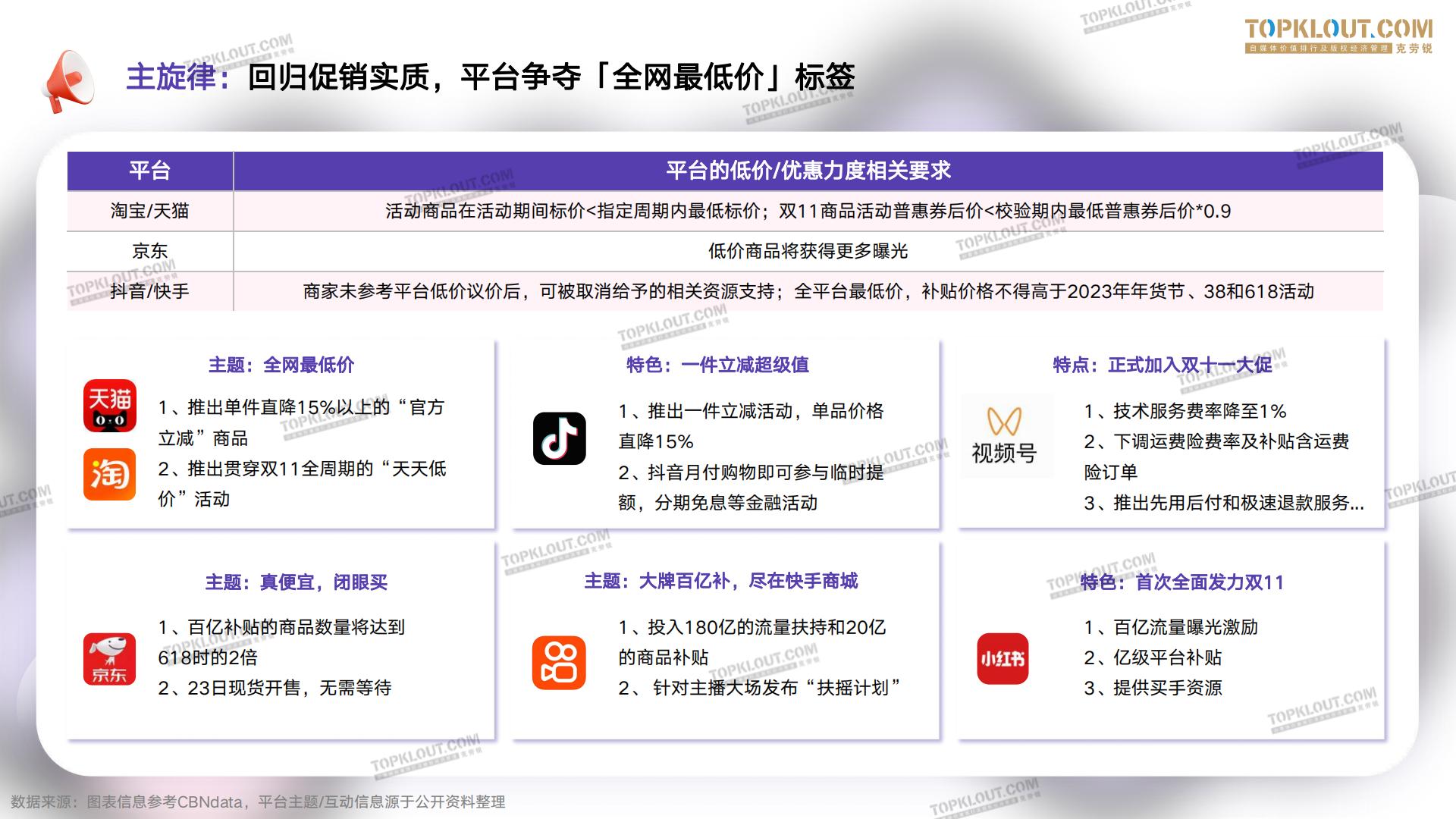Image resolution: width=1456 pixels, height=819 pixels.
Task: Click text 推出一件立减活动，单品价格直降15%
Action: tap(751, 426)
